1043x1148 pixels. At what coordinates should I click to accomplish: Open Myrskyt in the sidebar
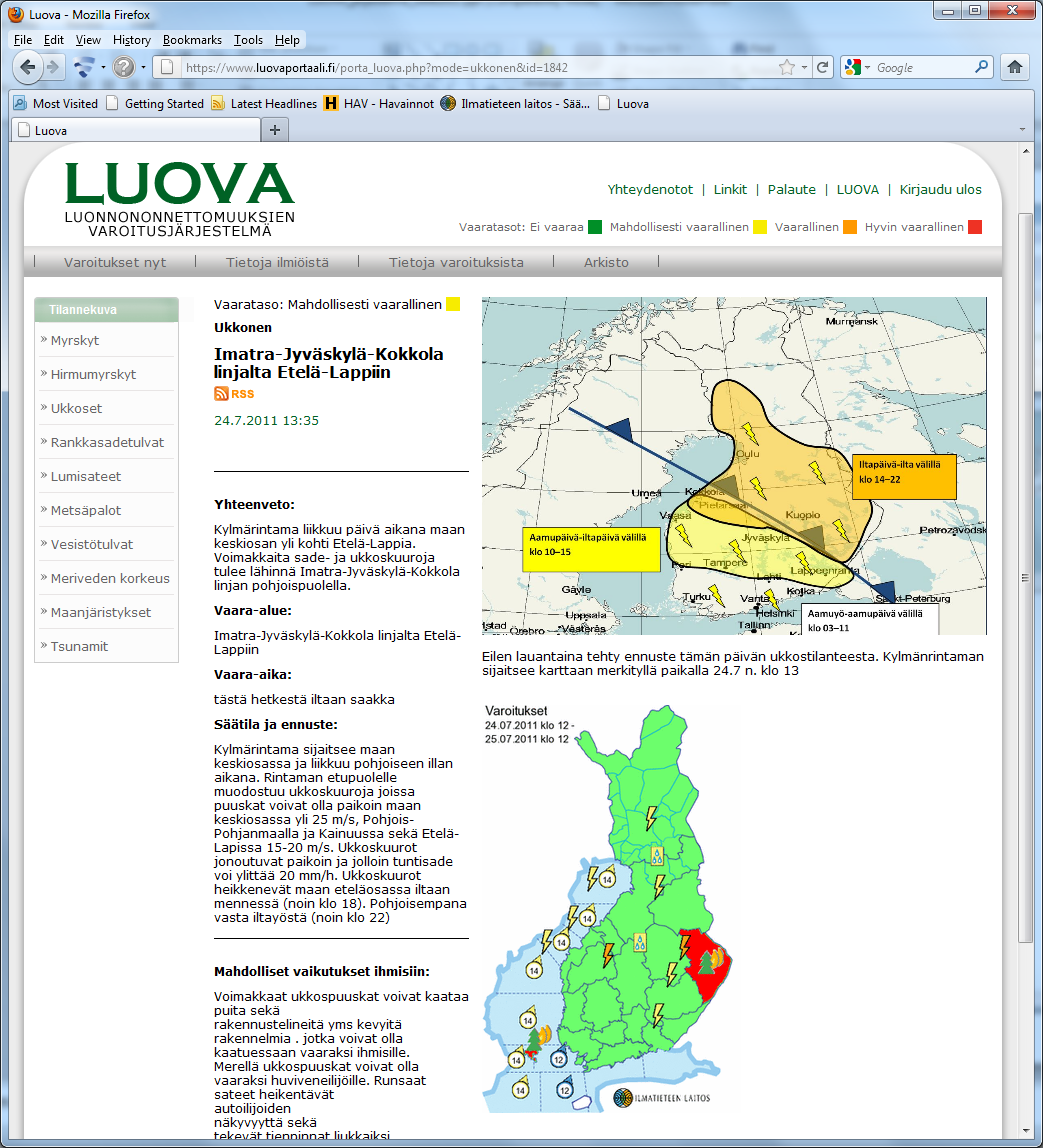point(75,340)
